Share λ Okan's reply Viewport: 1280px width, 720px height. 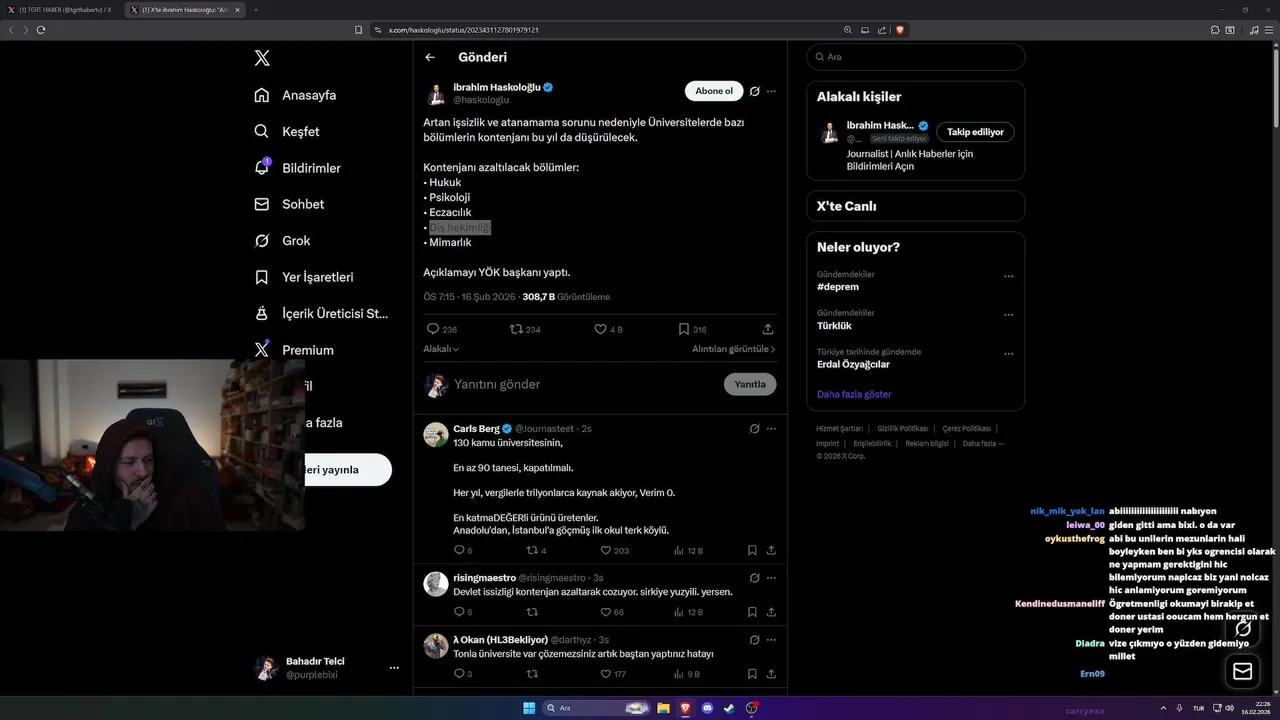[x=771, y=674]
